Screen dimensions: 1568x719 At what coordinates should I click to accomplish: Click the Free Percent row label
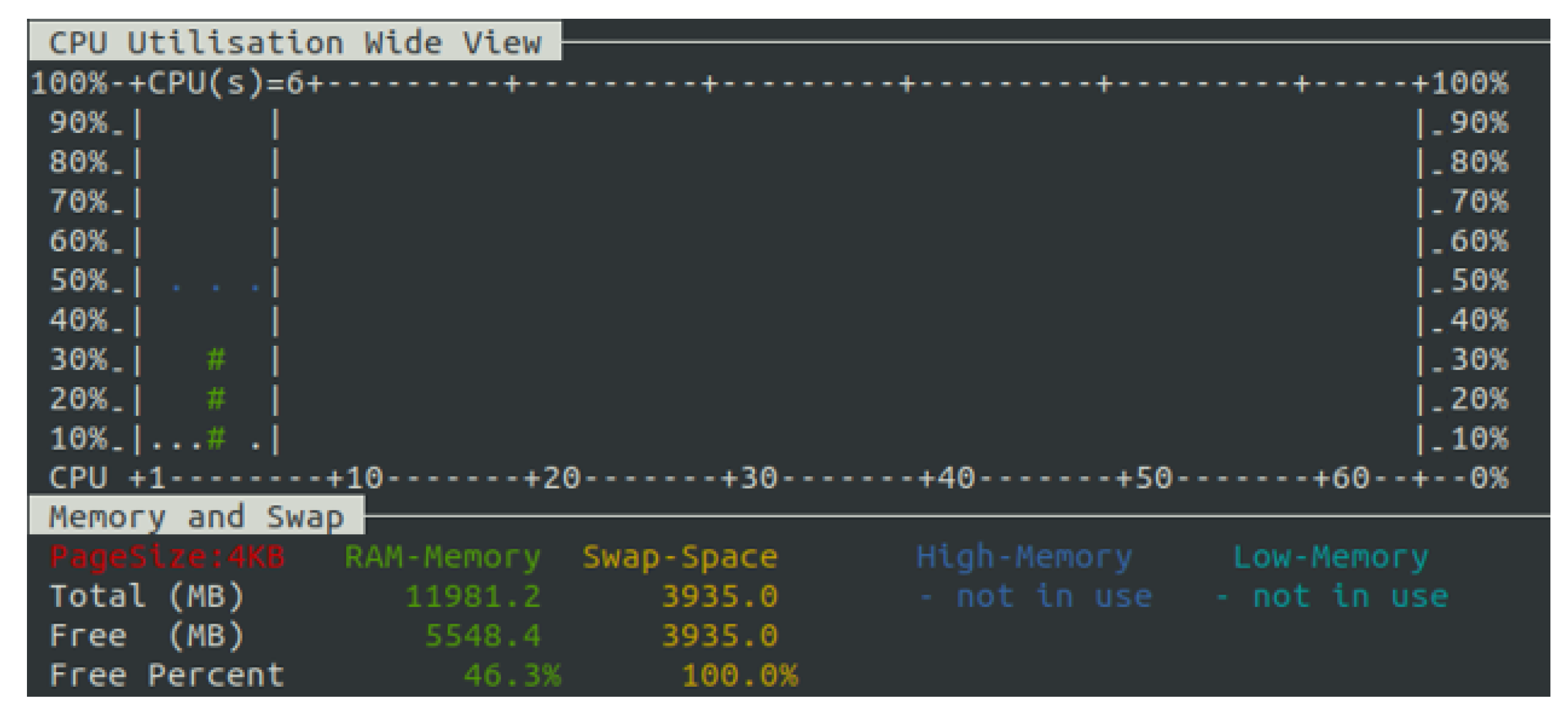[x=167, y=676]
